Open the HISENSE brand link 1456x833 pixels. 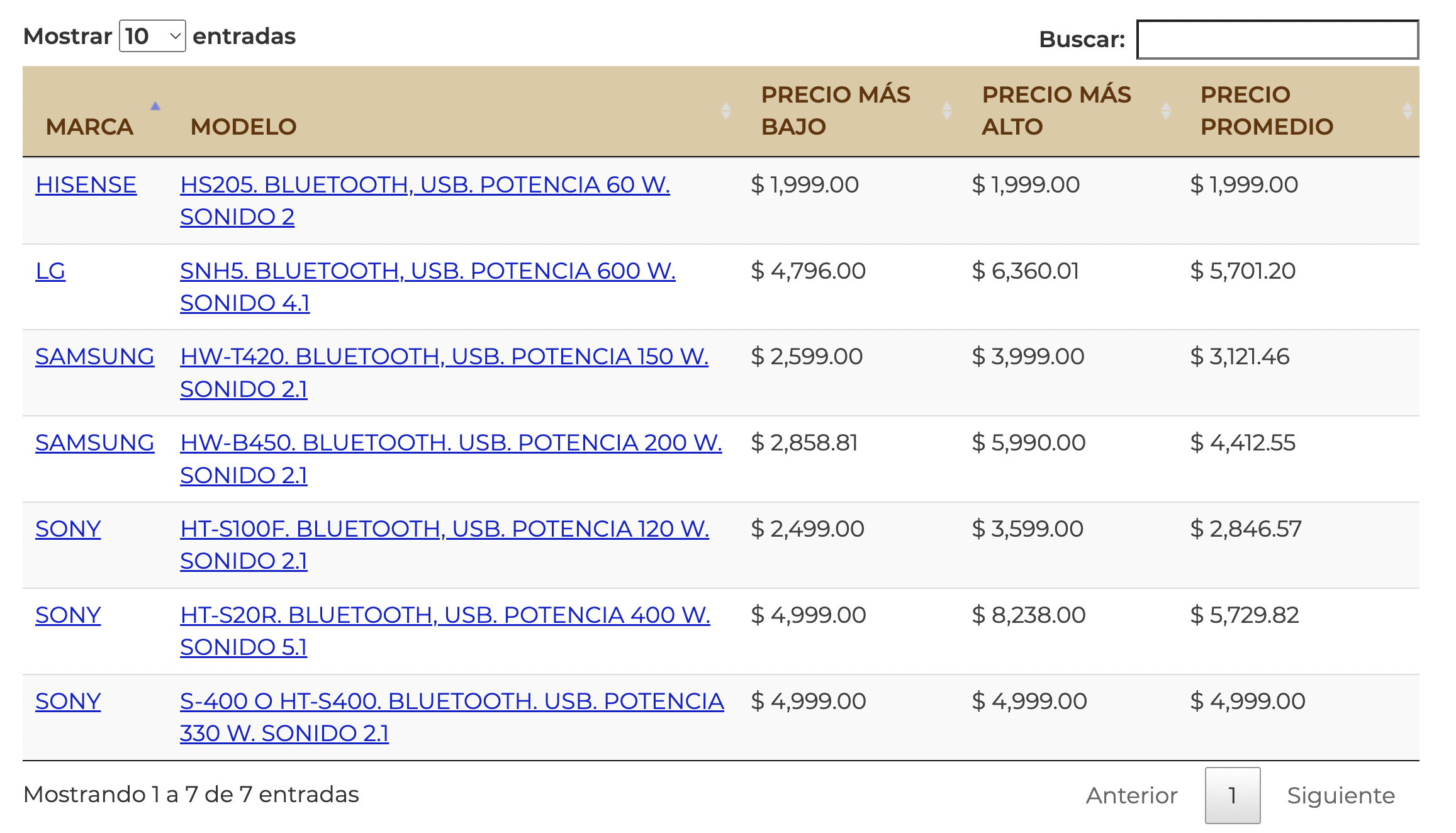click(86, 185)
